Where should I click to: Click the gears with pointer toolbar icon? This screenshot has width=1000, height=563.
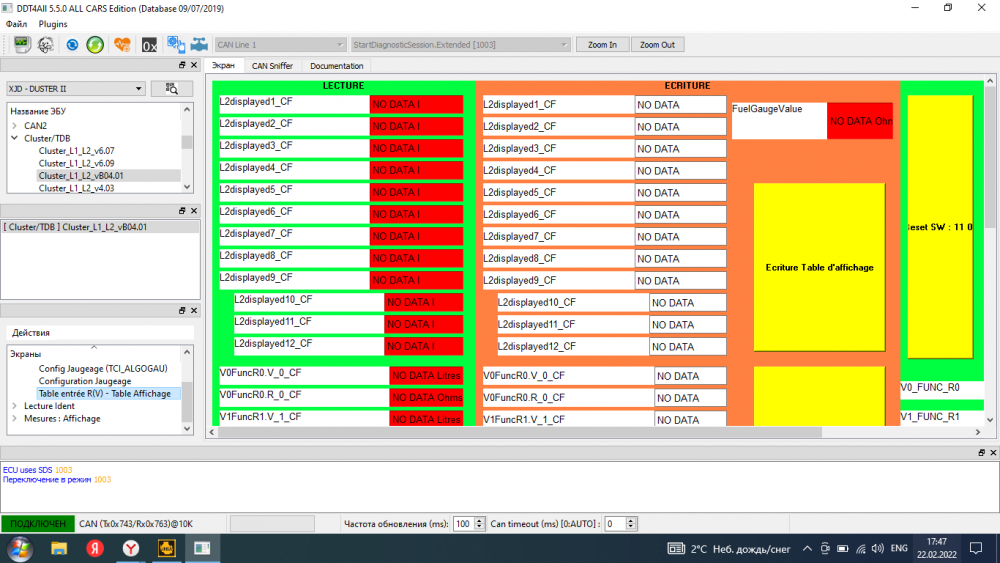click(x=175, y=45)
